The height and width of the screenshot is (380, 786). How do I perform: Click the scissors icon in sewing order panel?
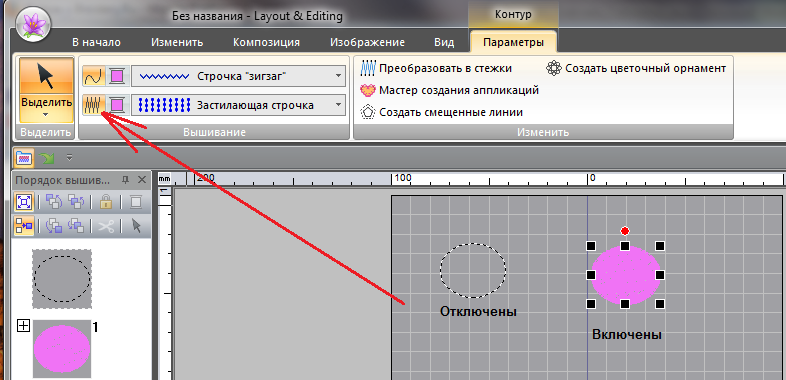(106, 226)
